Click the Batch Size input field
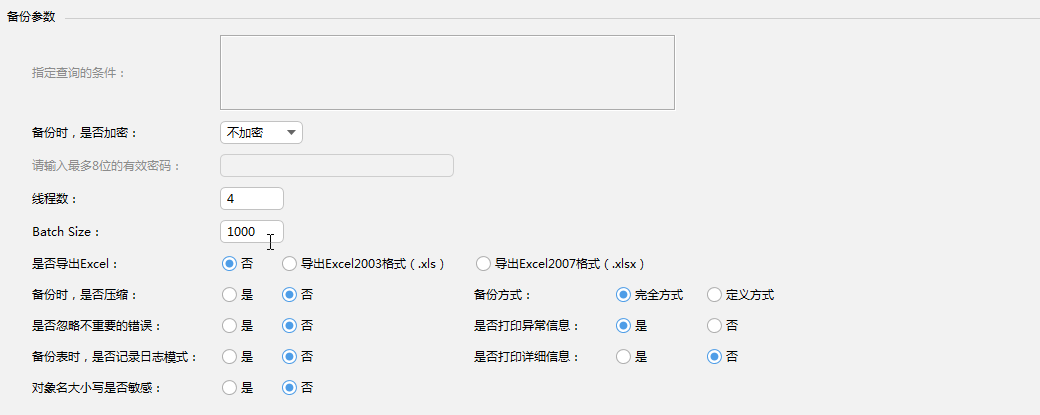 [x=252, y=231]
